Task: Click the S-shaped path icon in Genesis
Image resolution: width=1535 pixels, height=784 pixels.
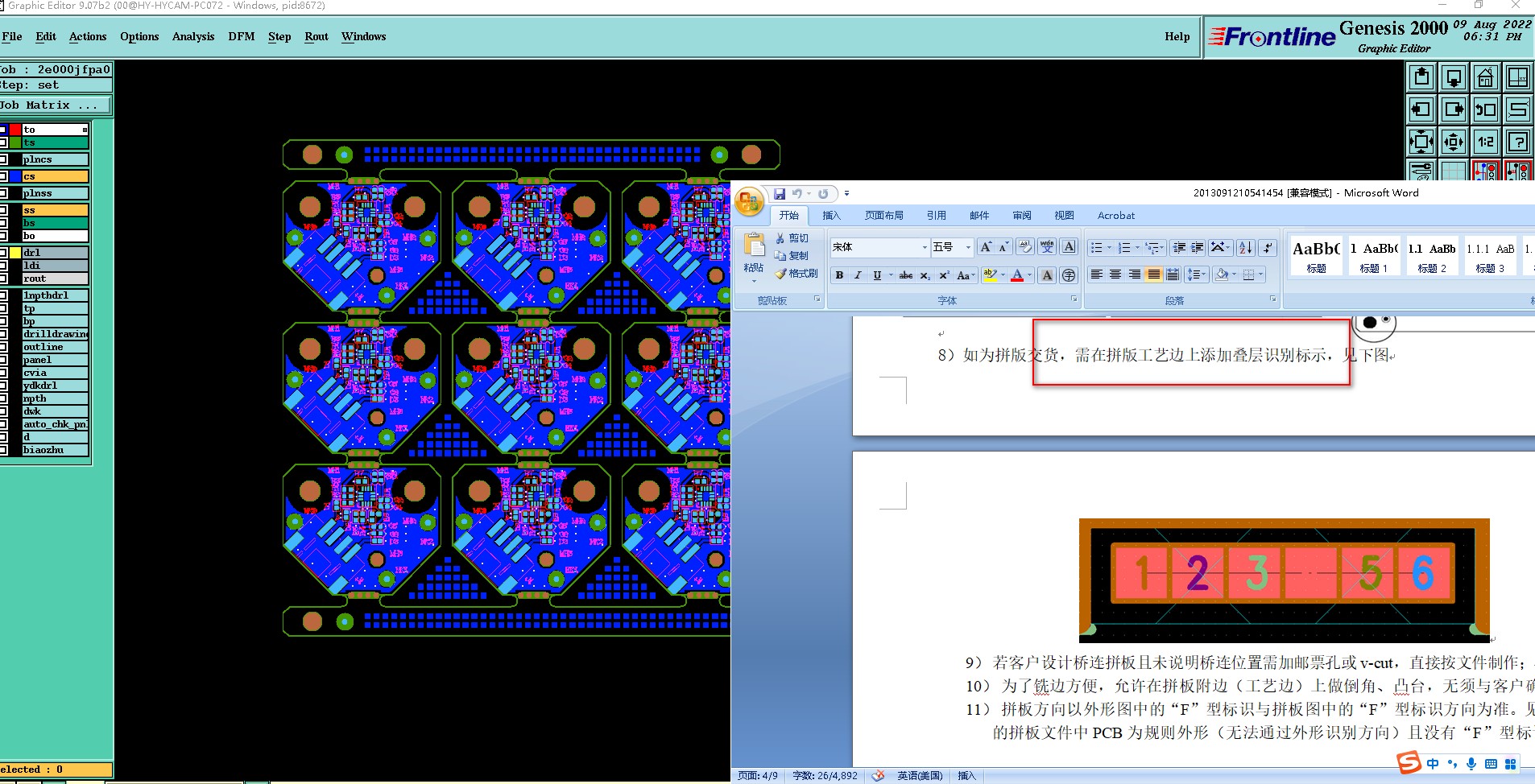Action: (1518, 109)
